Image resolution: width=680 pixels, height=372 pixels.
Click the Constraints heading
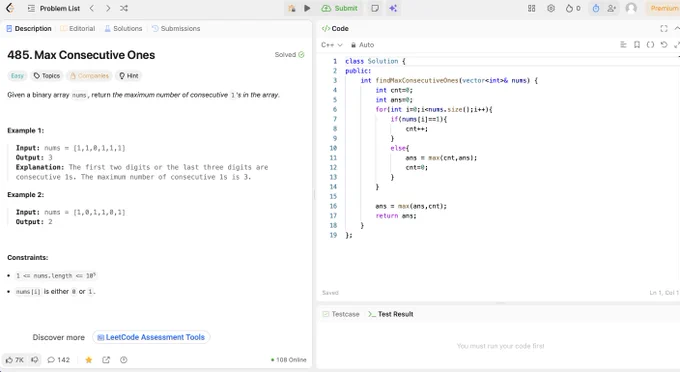pos(28,258)
